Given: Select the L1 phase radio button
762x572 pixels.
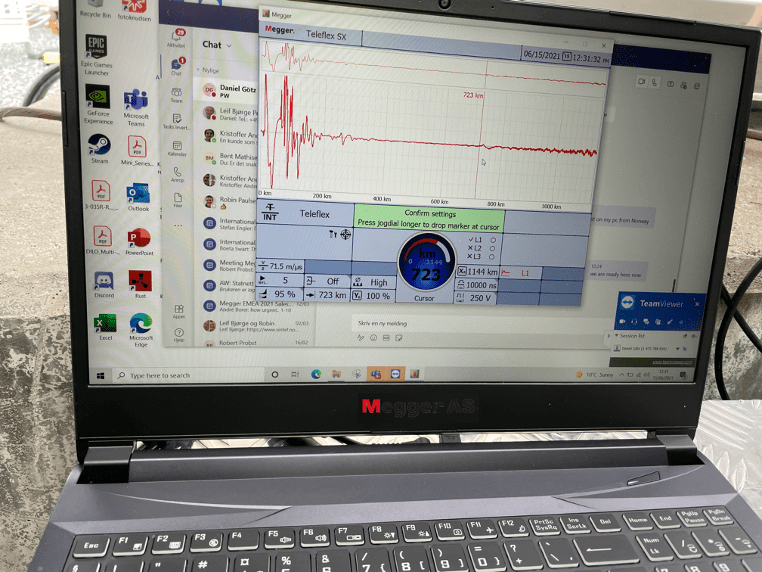Looking at the screenshot, I should point(493,240).
